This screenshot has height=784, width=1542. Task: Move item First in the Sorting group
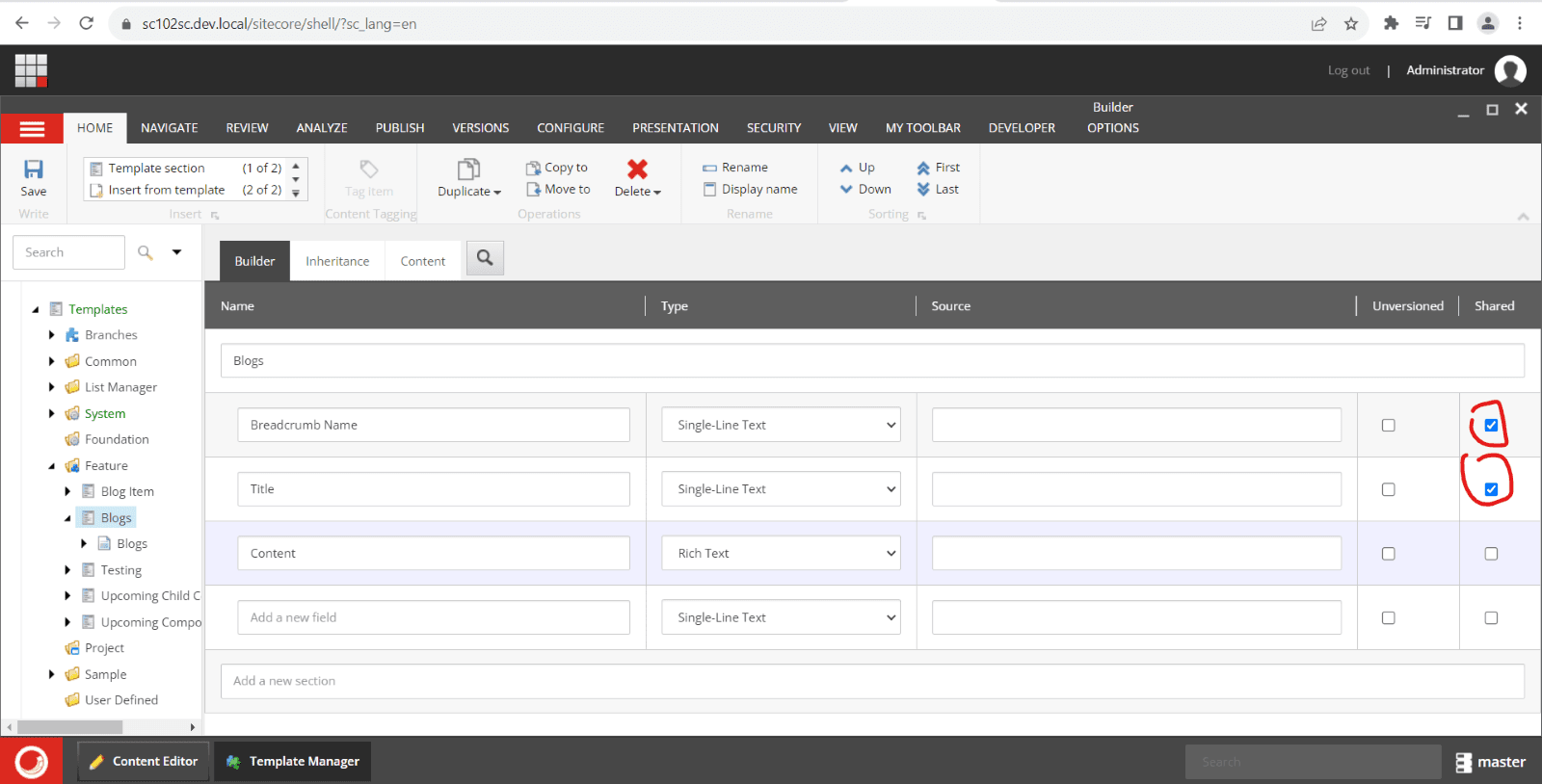pos(938,167)
